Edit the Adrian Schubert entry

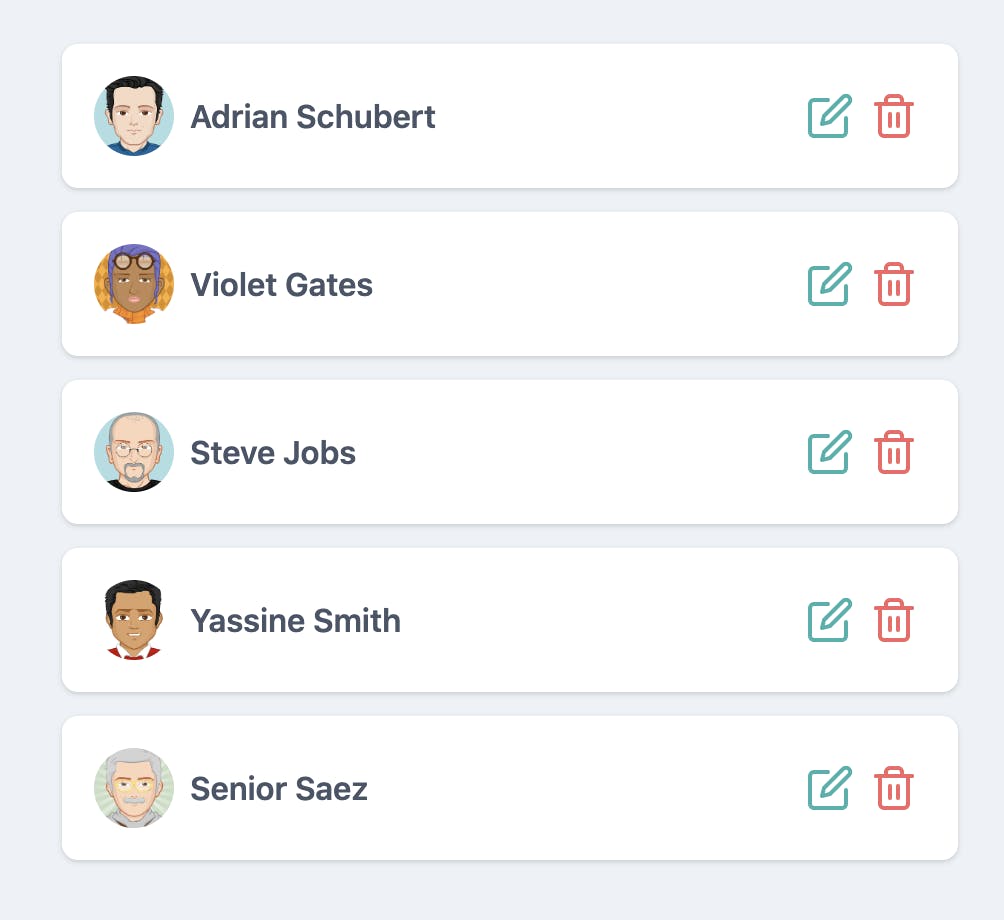830,116
